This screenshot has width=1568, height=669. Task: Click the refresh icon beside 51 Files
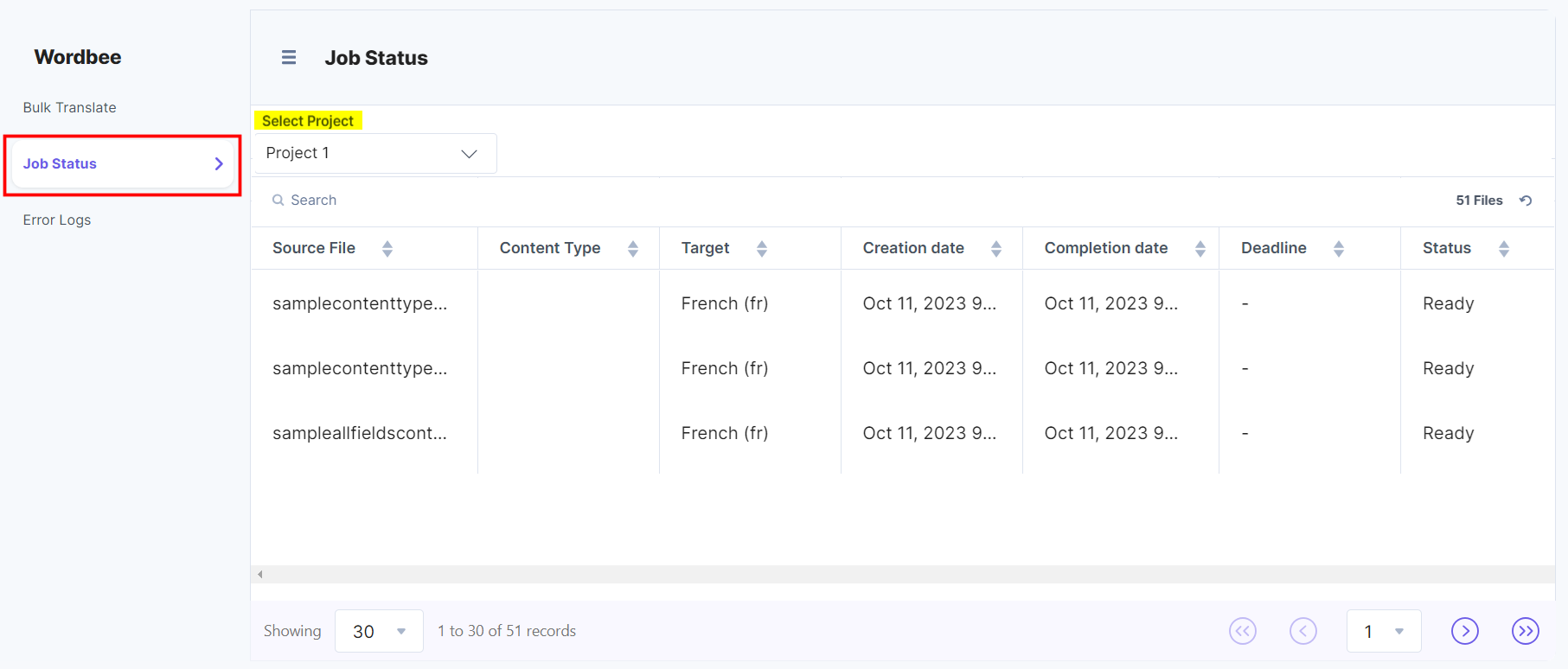[1526, 201]
